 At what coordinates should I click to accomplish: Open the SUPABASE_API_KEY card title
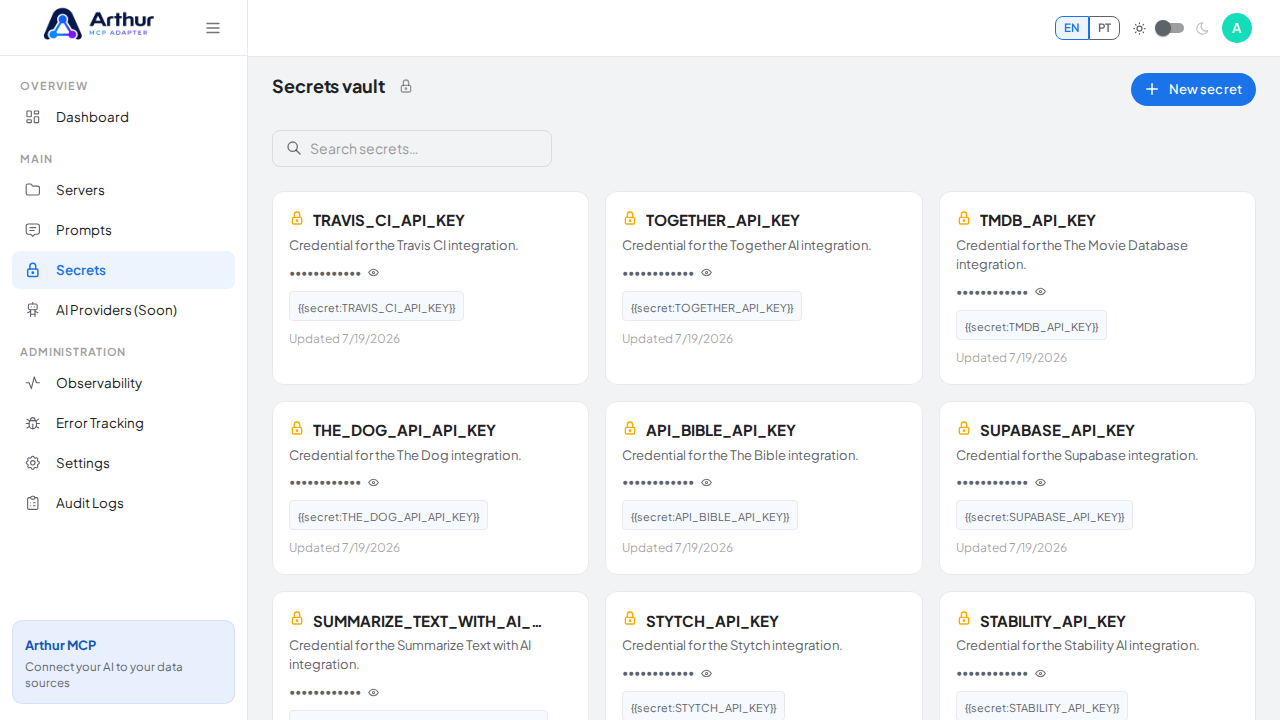pos(1057,430)
